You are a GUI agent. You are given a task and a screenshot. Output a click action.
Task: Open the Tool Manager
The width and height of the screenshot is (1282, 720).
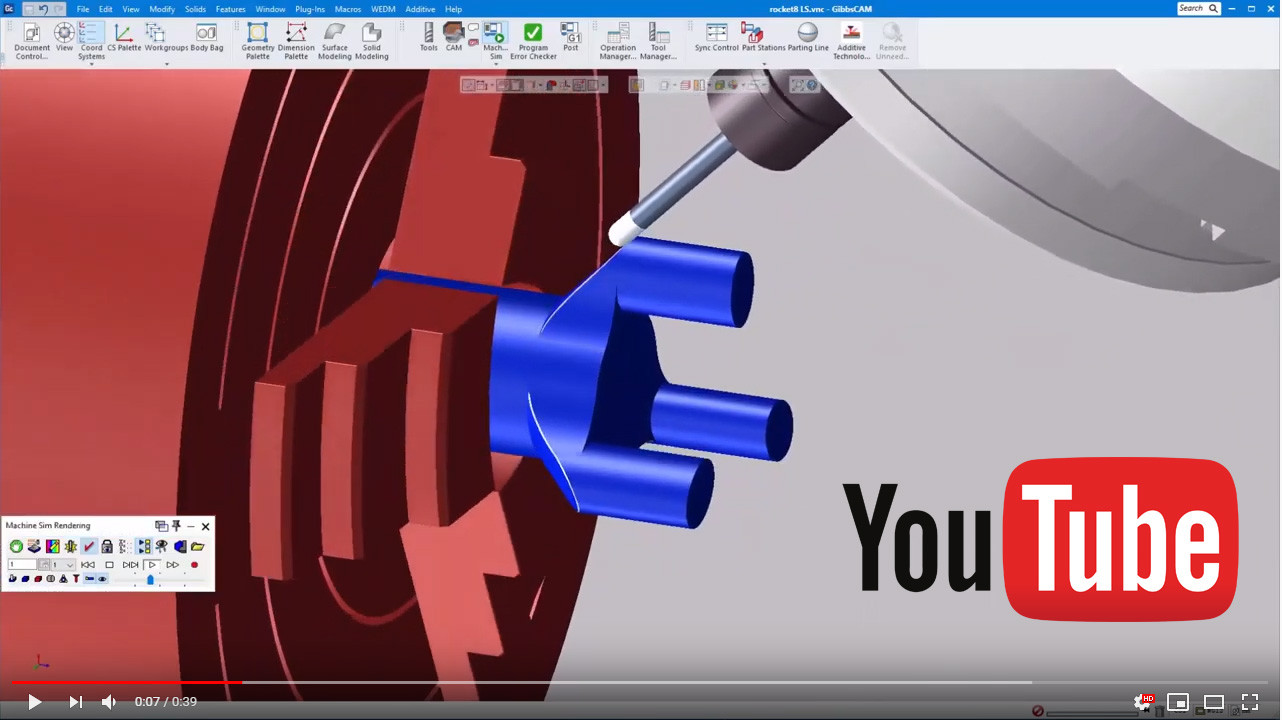pyautogui.click(x=659, y=41)
